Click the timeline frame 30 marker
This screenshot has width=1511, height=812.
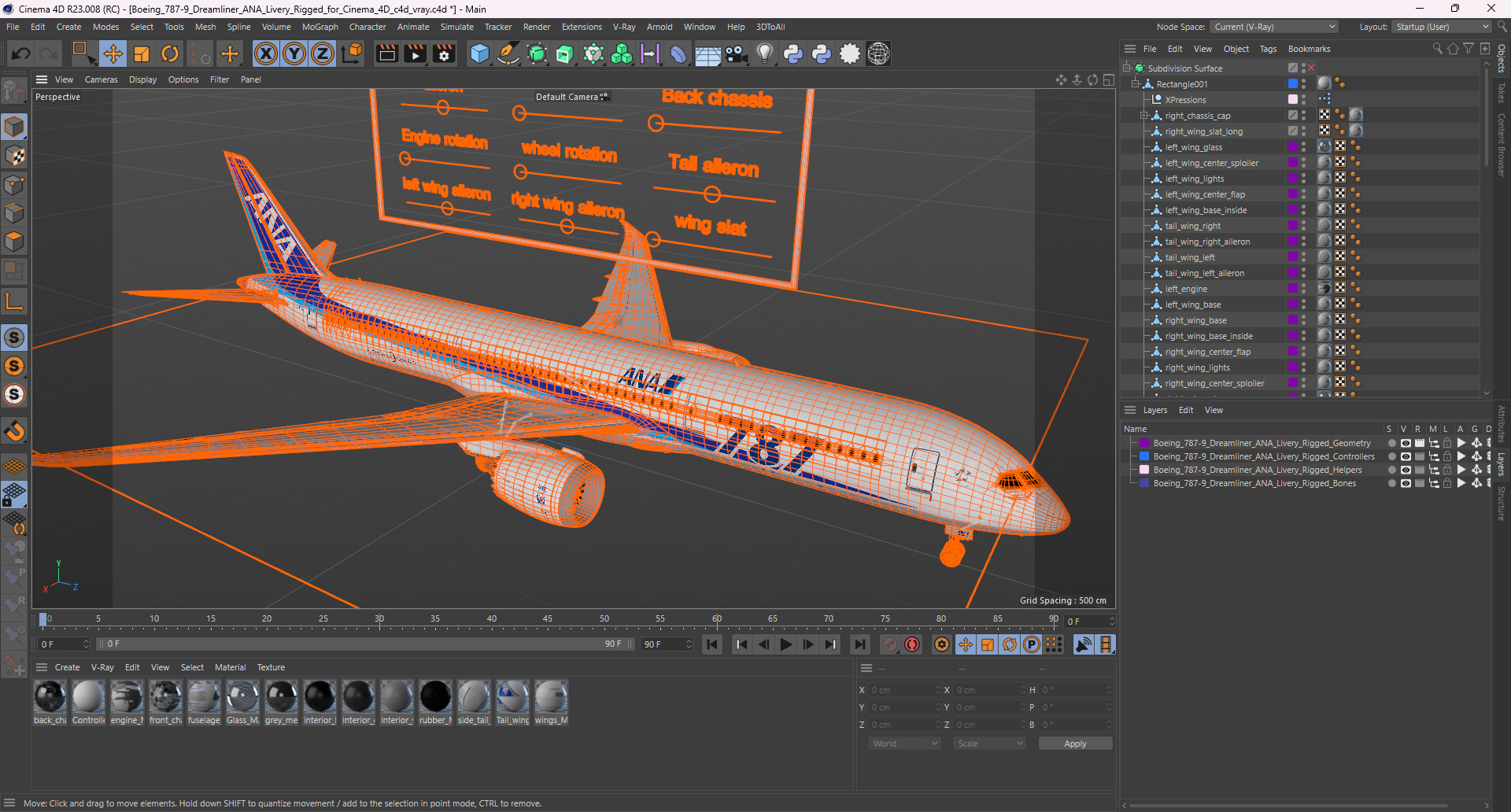click(x=379, y=619)
